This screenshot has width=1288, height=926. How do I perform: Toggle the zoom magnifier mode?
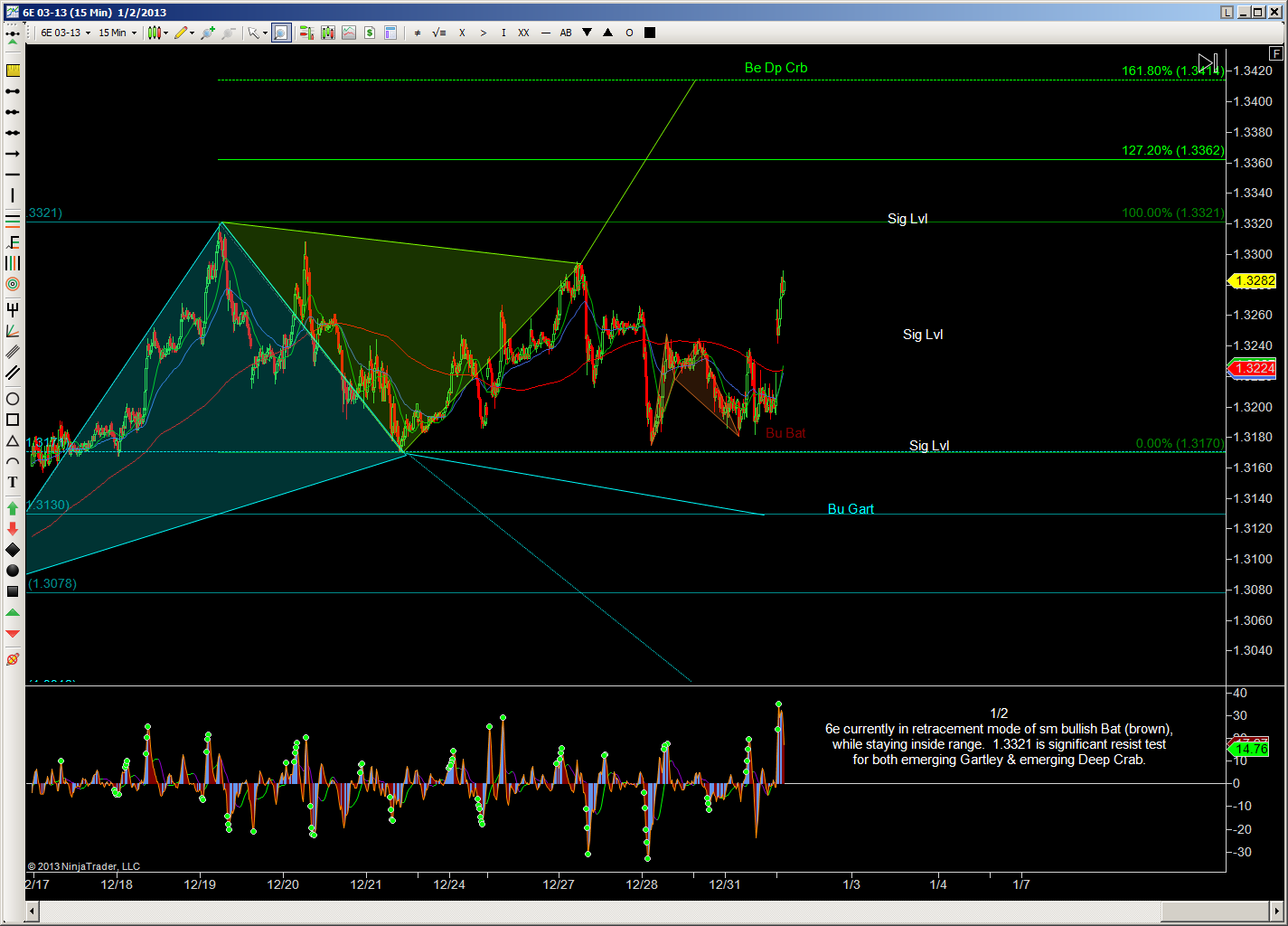[x=281, y=33]
